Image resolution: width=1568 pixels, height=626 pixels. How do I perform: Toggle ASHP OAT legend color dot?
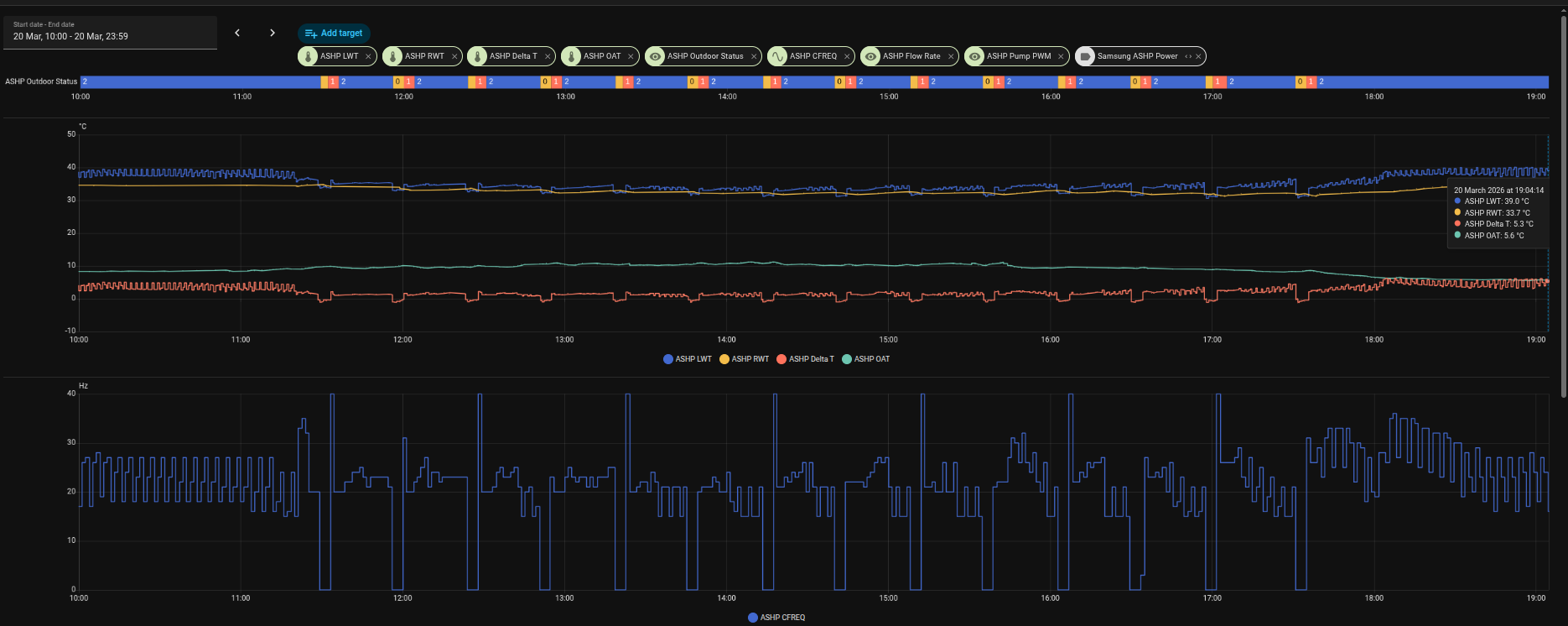click(x=847, y=359)
